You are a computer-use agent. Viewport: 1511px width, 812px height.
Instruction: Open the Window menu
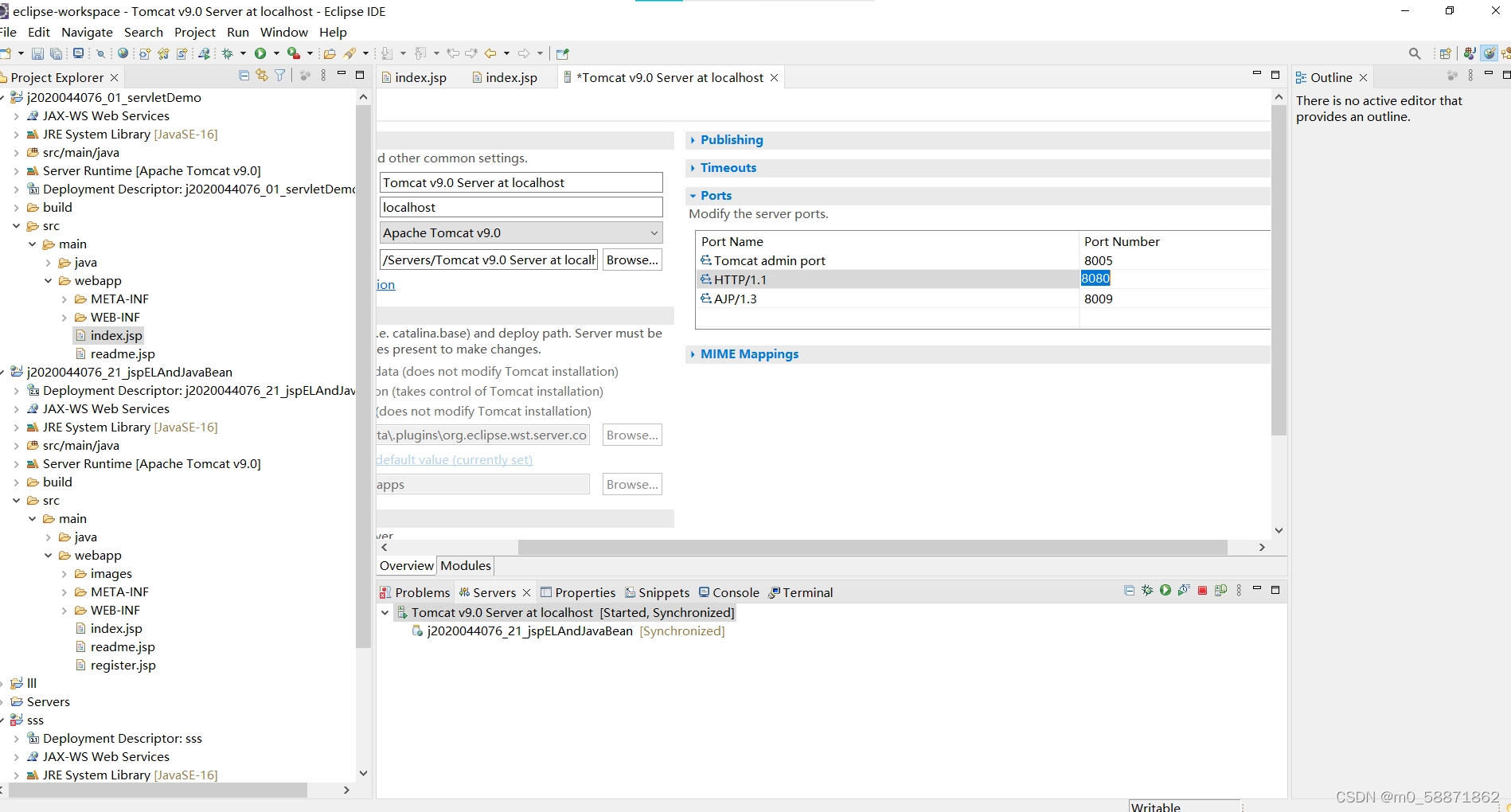tap(284, 33)
